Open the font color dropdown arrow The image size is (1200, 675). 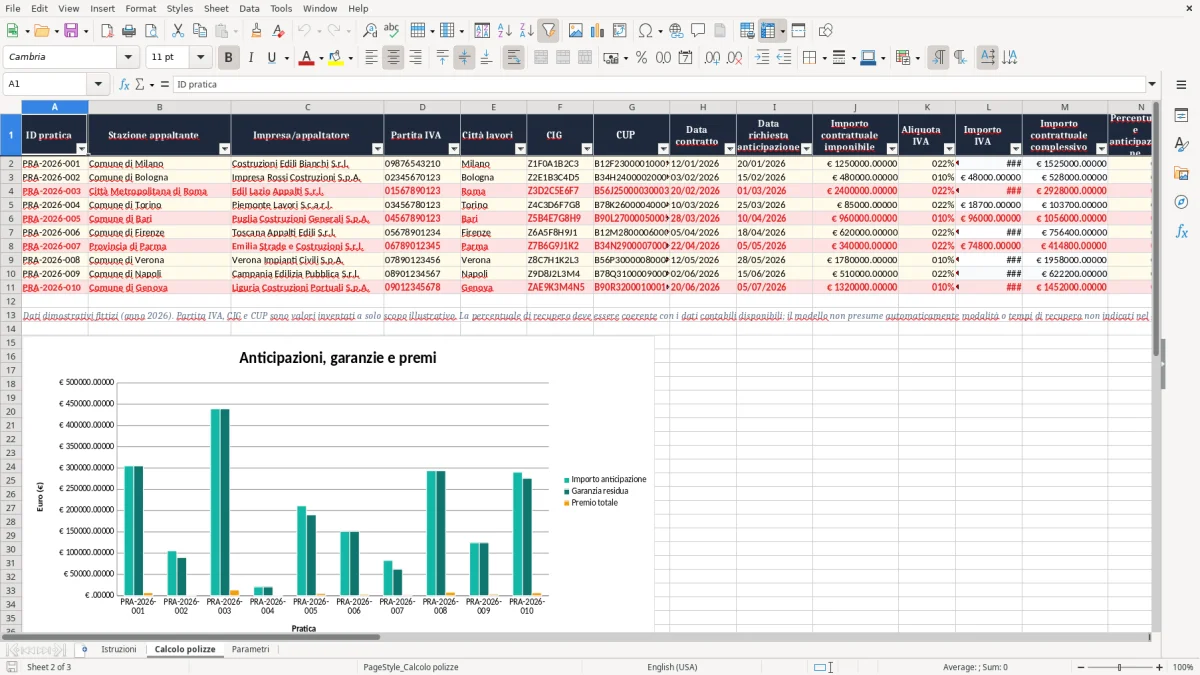[x=321, y=58]
